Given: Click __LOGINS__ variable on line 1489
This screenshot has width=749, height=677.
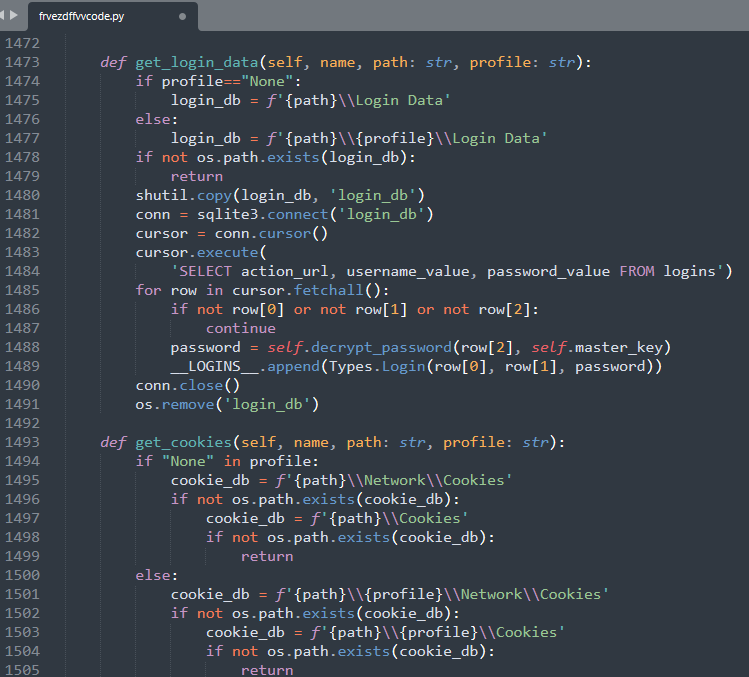Looking at the screenshot, I should (x=214, y=366).
